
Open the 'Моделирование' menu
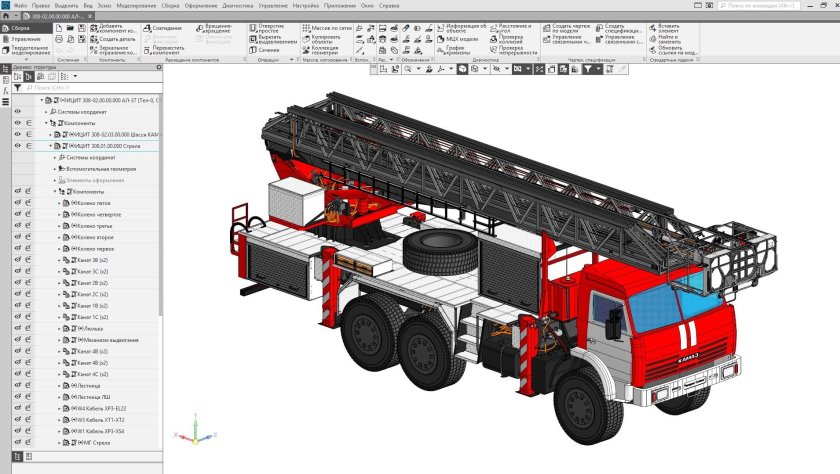(137, 5)
